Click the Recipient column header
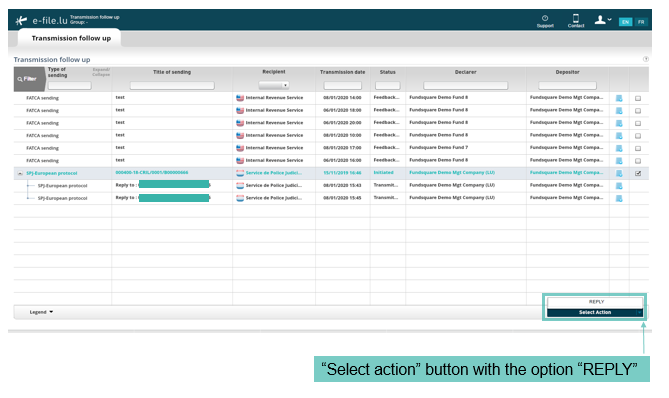669x398 pixels. tap(274, 72)
